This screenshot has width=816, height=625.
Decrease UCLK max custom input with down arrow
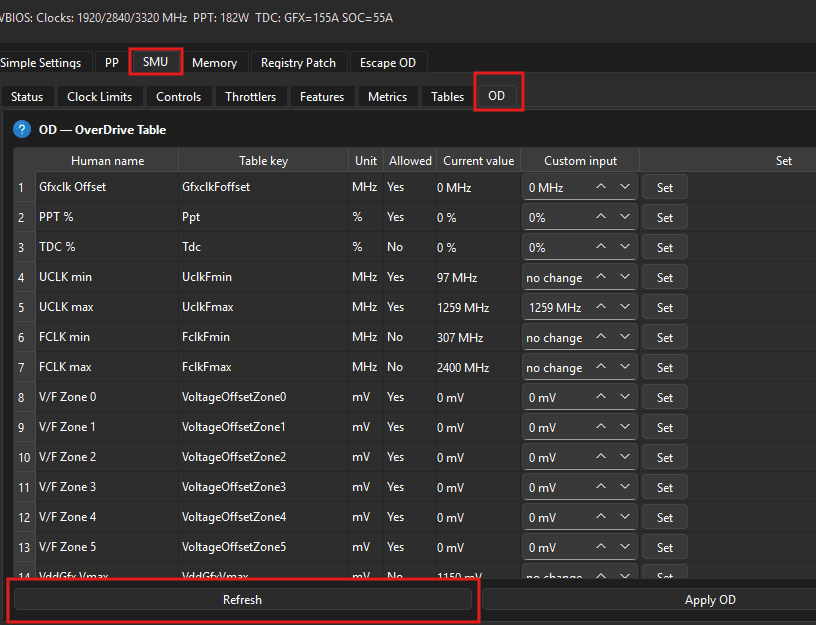click(625, 307)
